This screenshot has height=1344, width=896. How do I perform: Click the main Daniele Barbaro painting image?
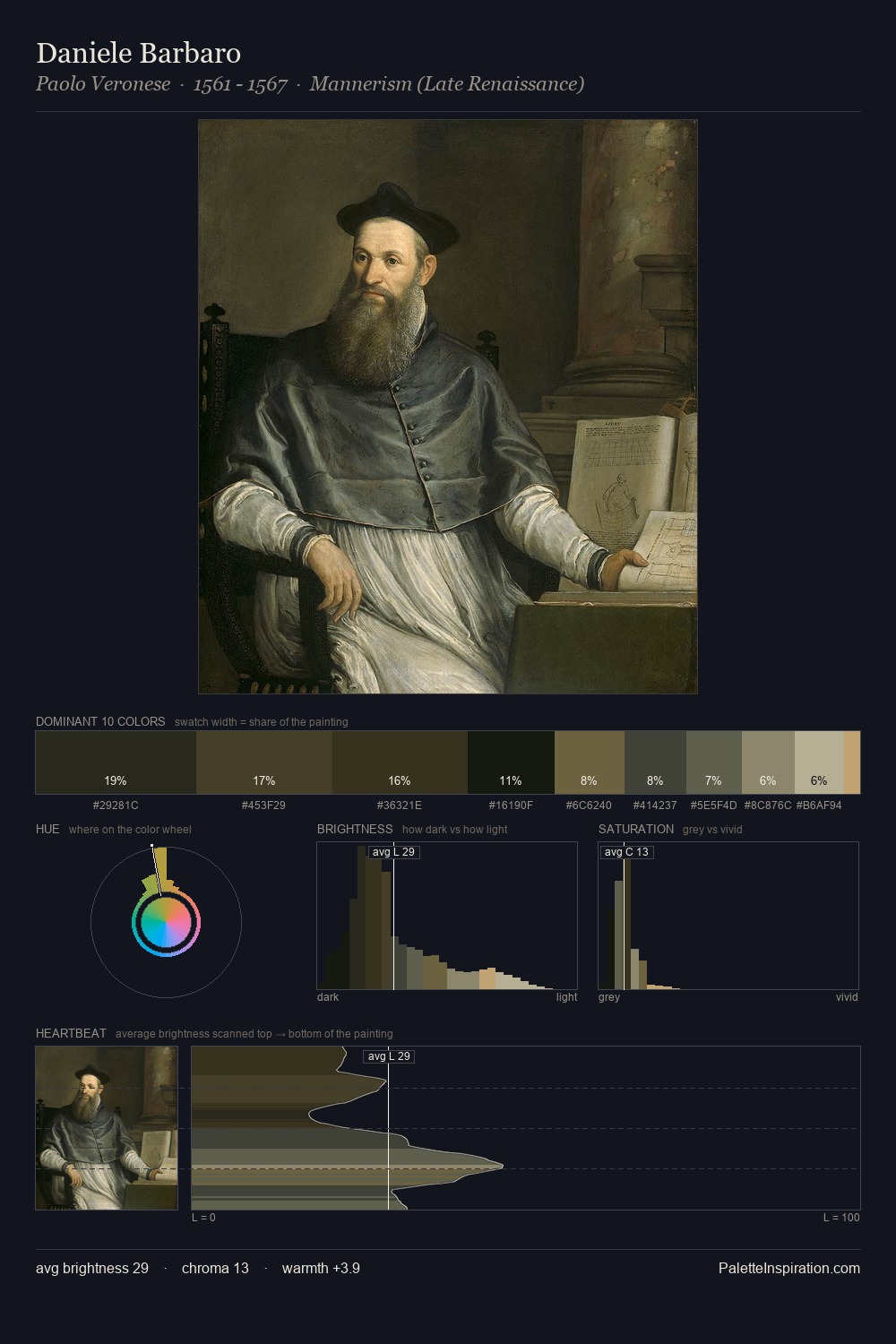448,407
